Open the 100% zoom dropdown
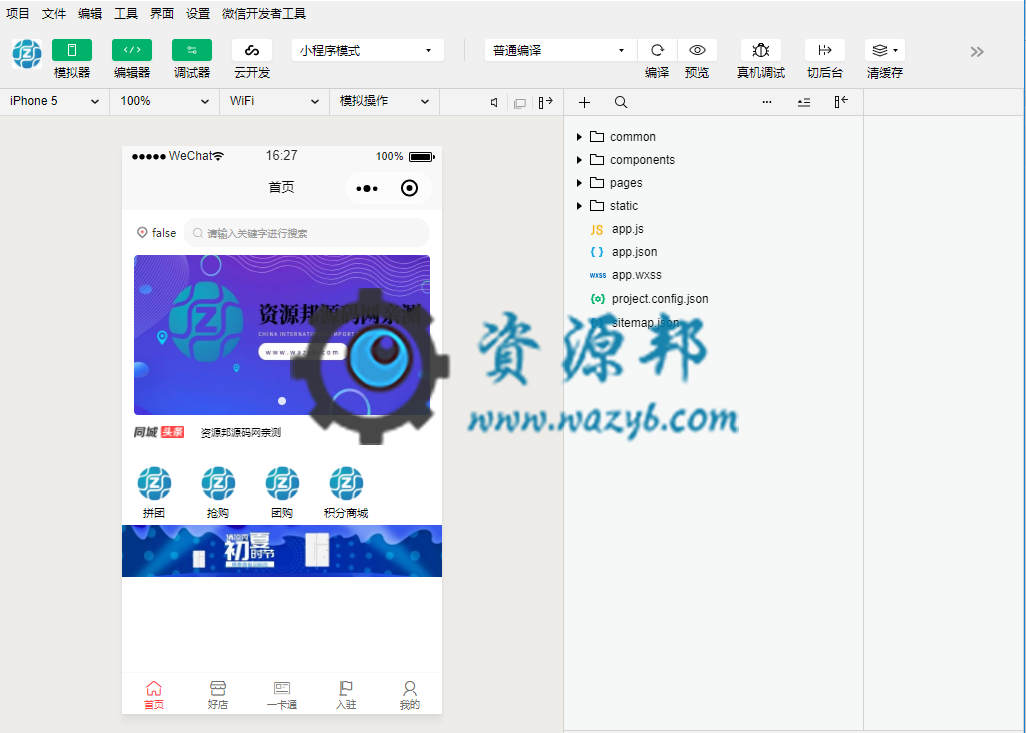Image resolution: width=1026 pixels, height=733 pixels. pyautogui.click(x=164, y=101)
